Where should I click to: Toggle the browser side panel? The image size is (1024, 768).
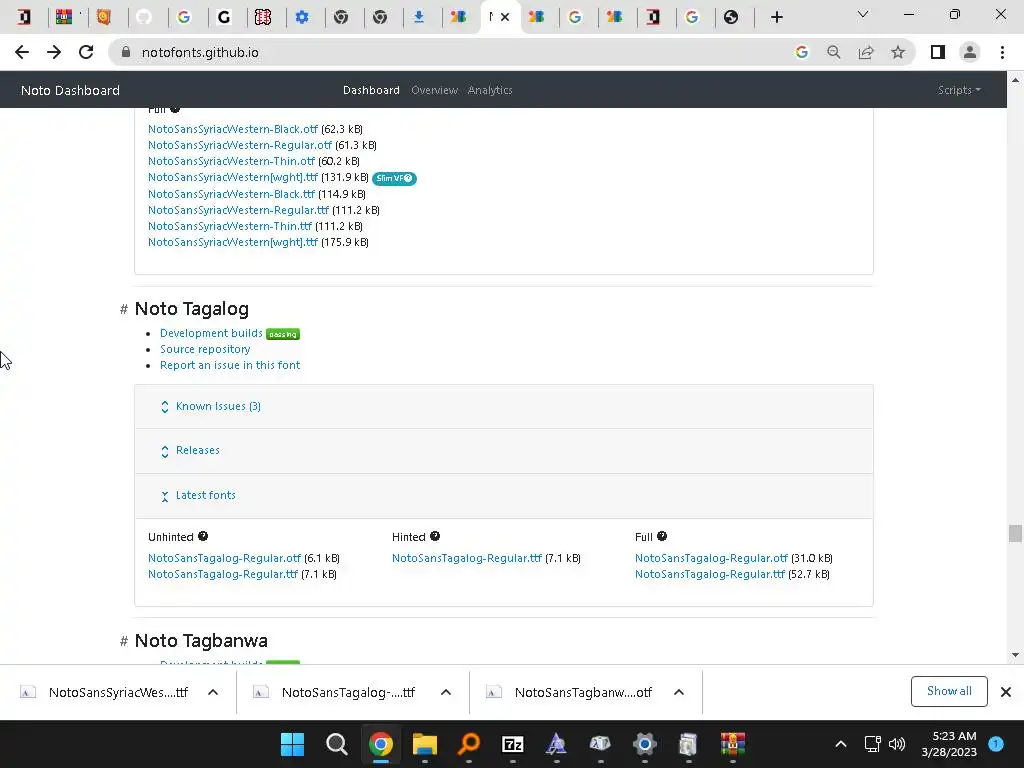(938, 52)
